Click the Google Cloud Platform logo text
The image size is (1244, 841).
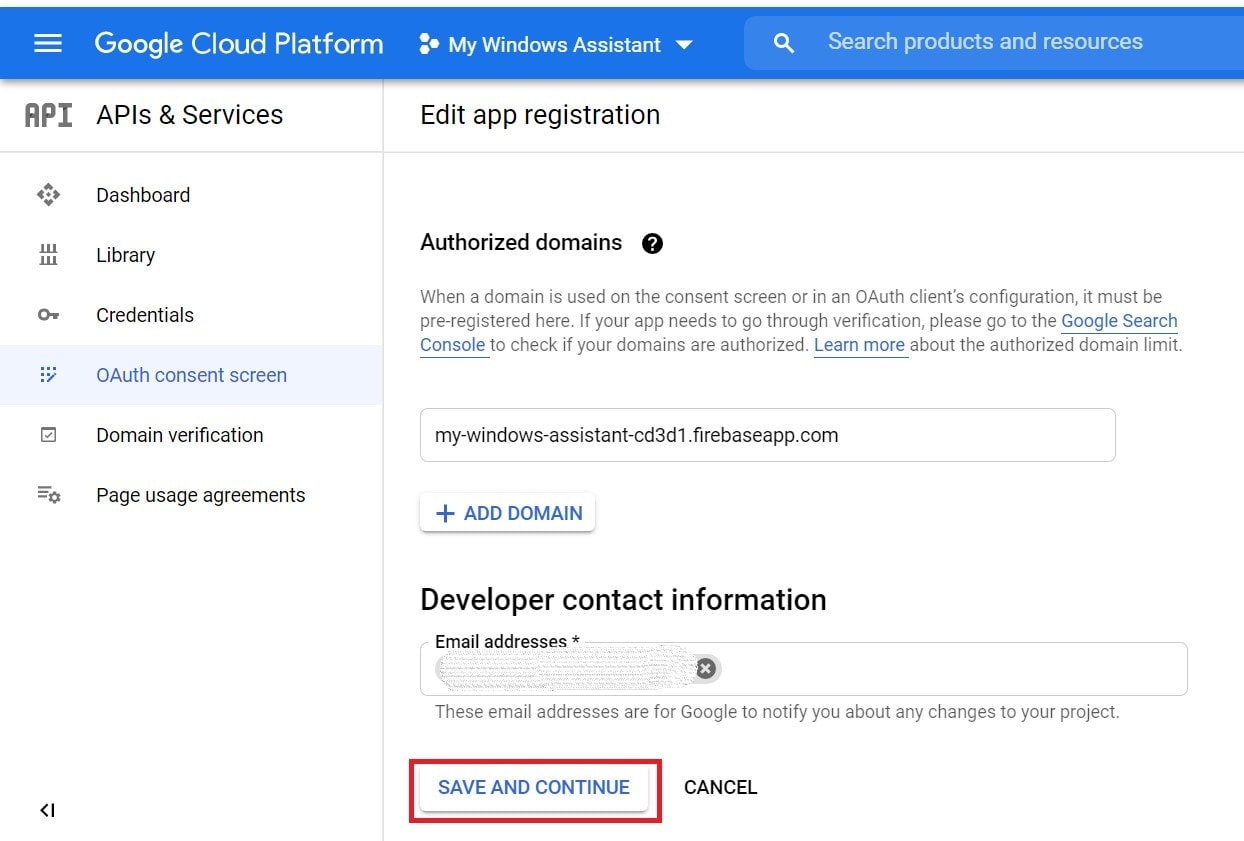[239, 44]
